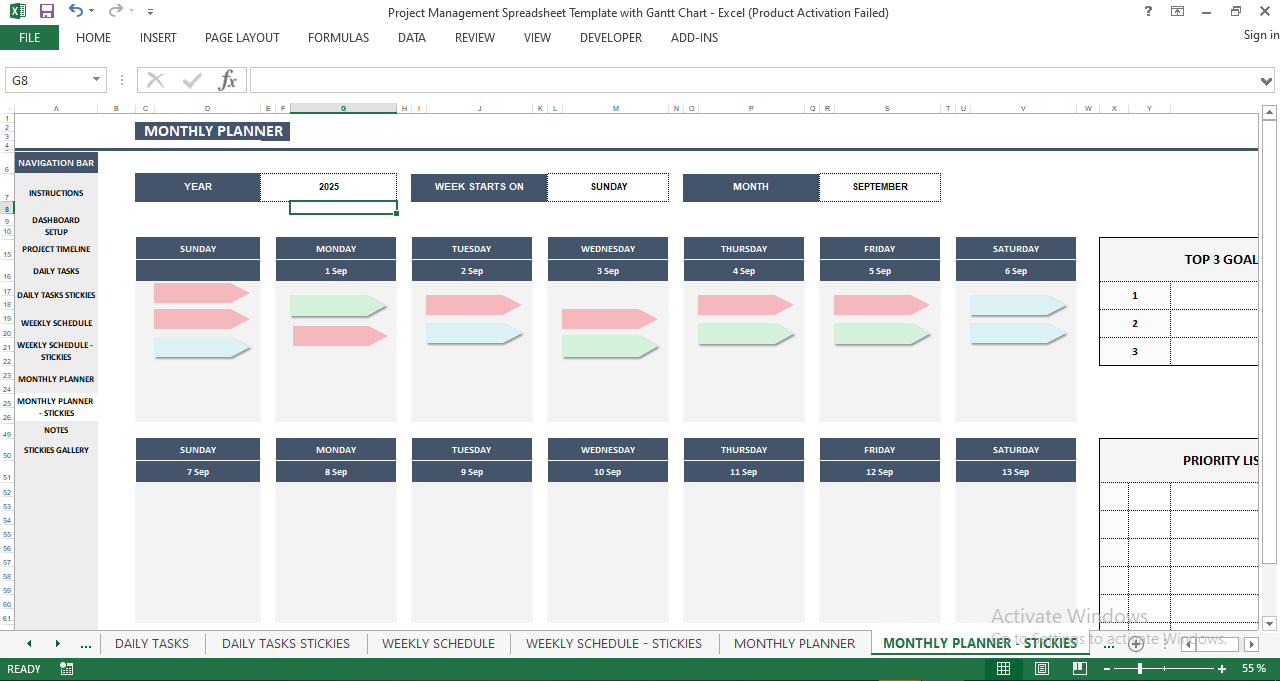Switch to the FORMULAS ribbon tab
This screenshot has height=681, width=1280.
point(338,38)
